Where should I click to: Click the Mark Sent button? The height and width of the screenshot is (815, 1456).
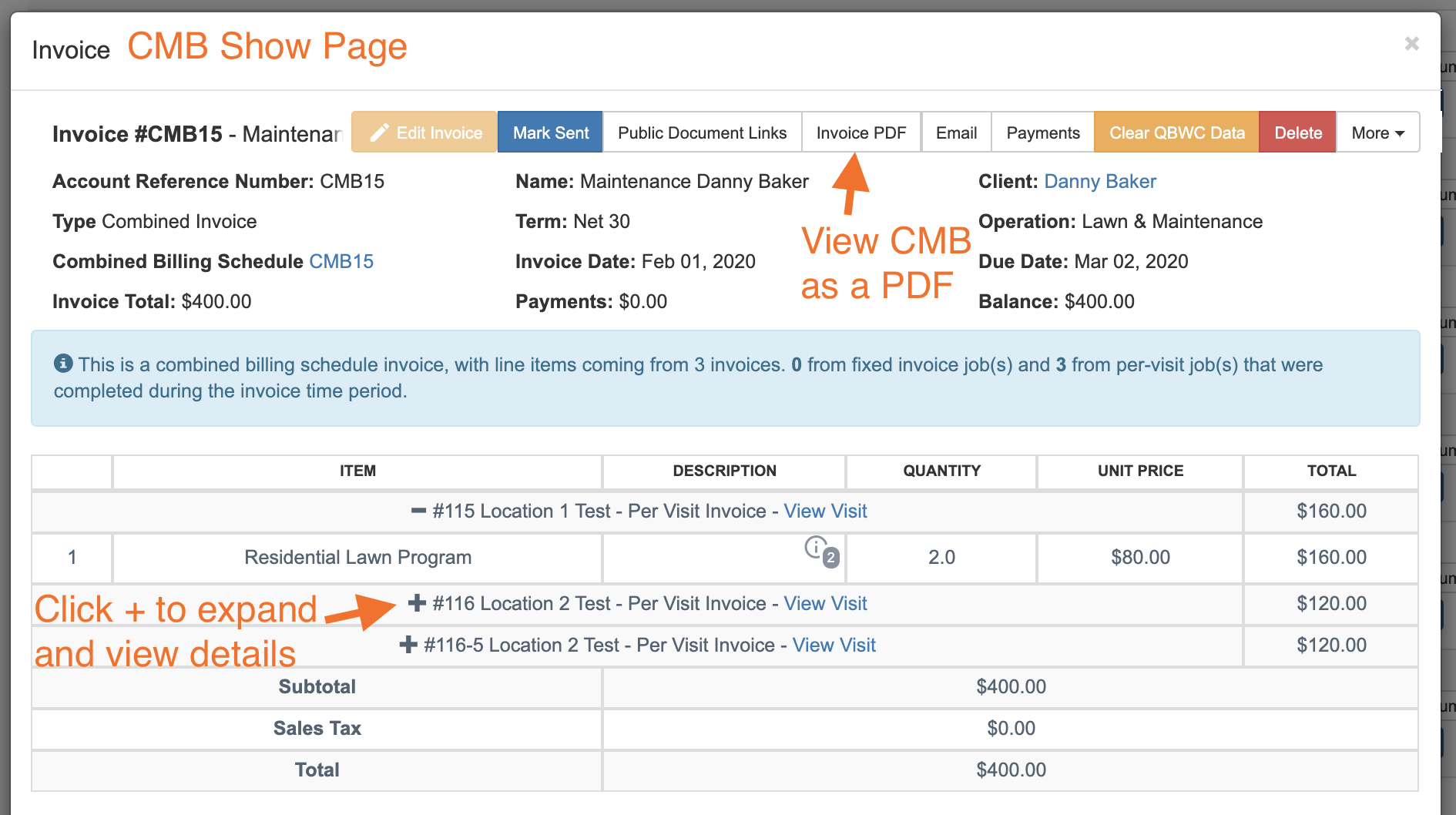[x=550, y=133]
